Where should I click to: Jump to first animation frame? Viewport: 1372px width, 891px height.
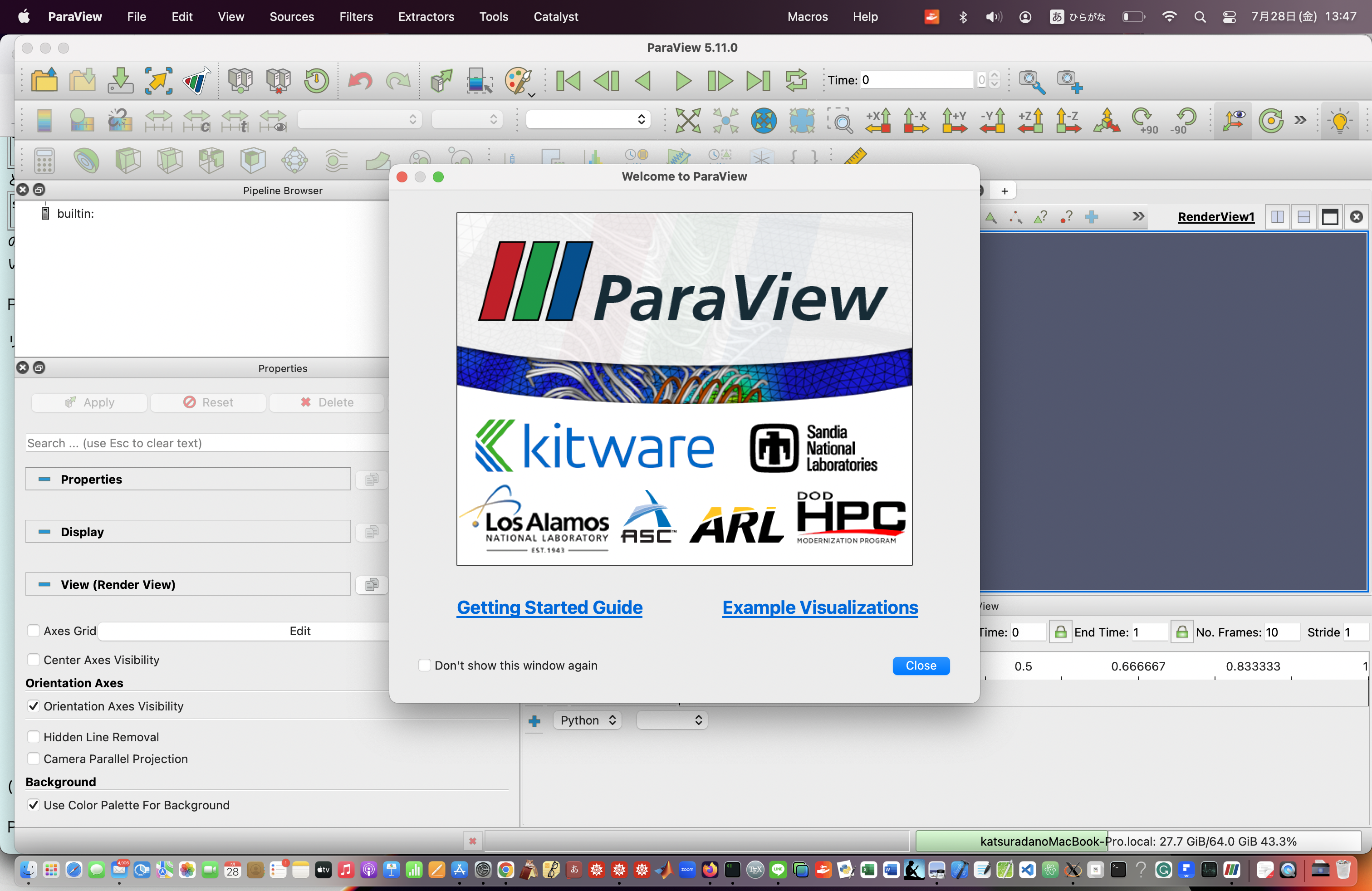coord(568,81)
